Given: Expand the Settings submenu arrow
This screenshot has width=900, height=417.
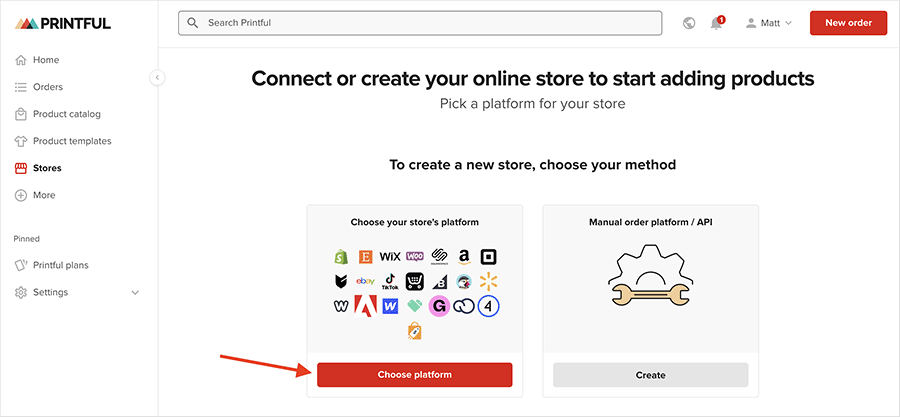Looking at the screenshot, I should tap(135, 293).
